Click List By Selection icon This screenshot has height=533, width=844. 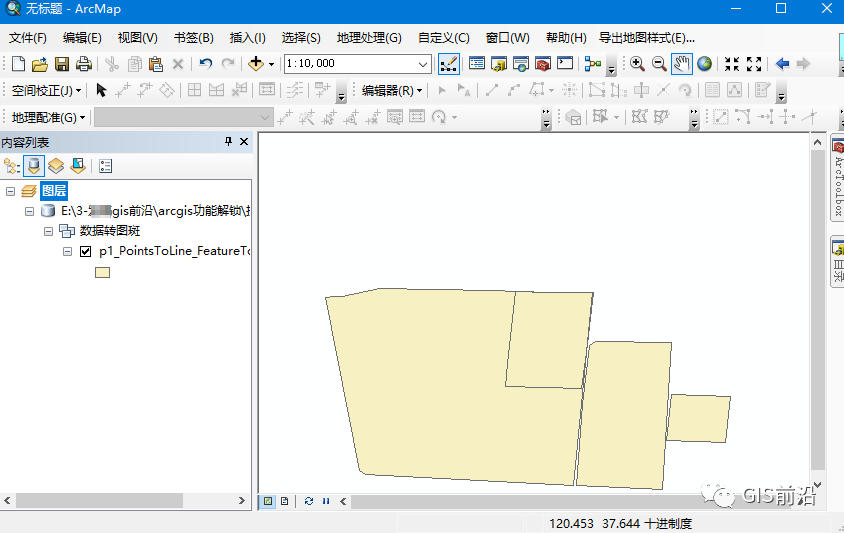pos(78,166)
